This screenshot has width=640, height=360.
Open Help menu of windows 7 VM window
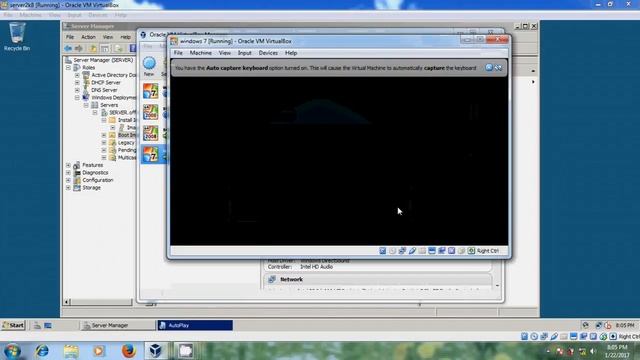pyautogui.click(x=291, y=53)
